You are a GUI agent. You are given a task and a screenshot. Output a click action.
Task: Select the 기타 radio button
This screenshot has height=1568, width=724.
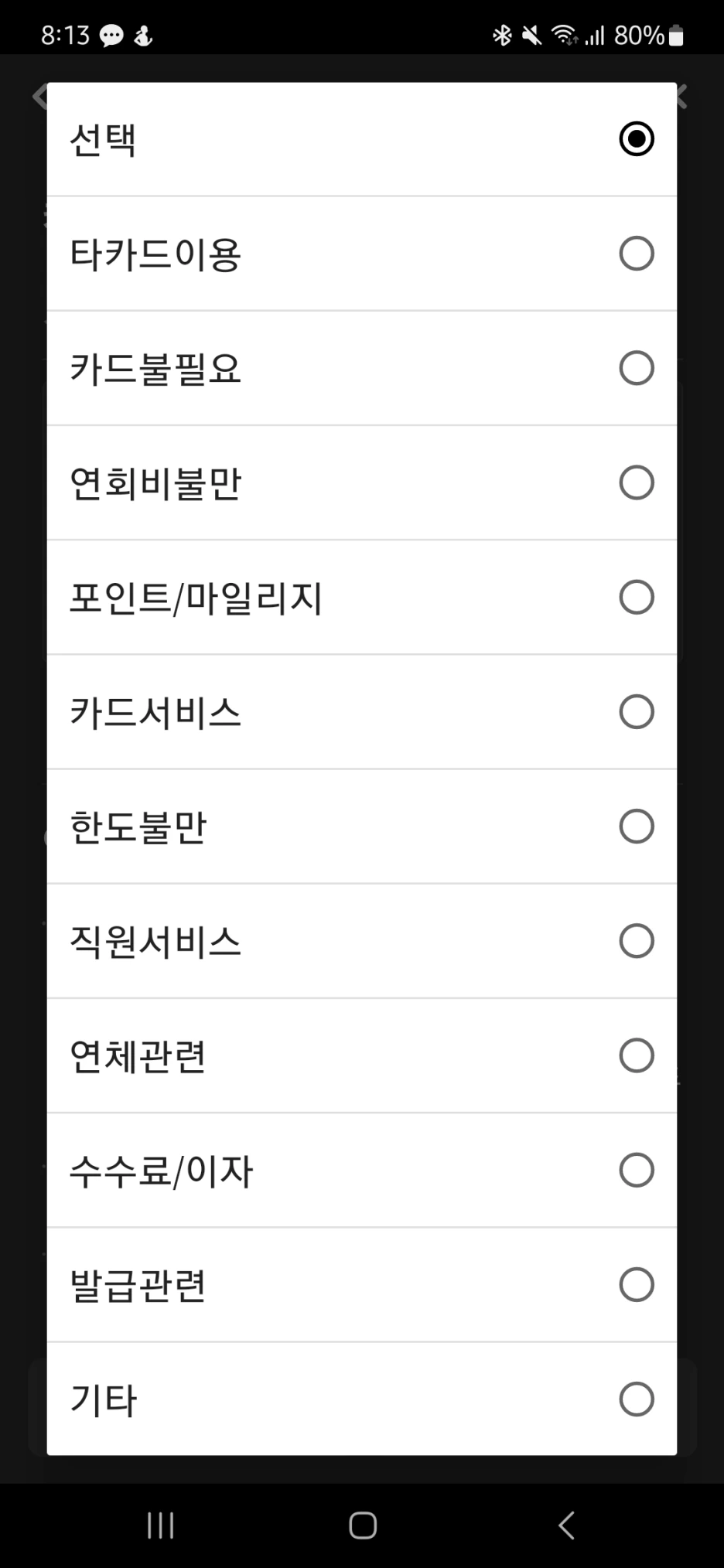(636, 1399)
